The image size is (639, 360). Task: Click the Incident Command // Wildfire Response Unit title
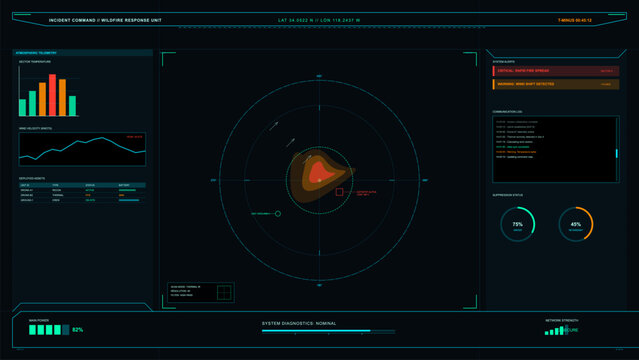point(105,20)
